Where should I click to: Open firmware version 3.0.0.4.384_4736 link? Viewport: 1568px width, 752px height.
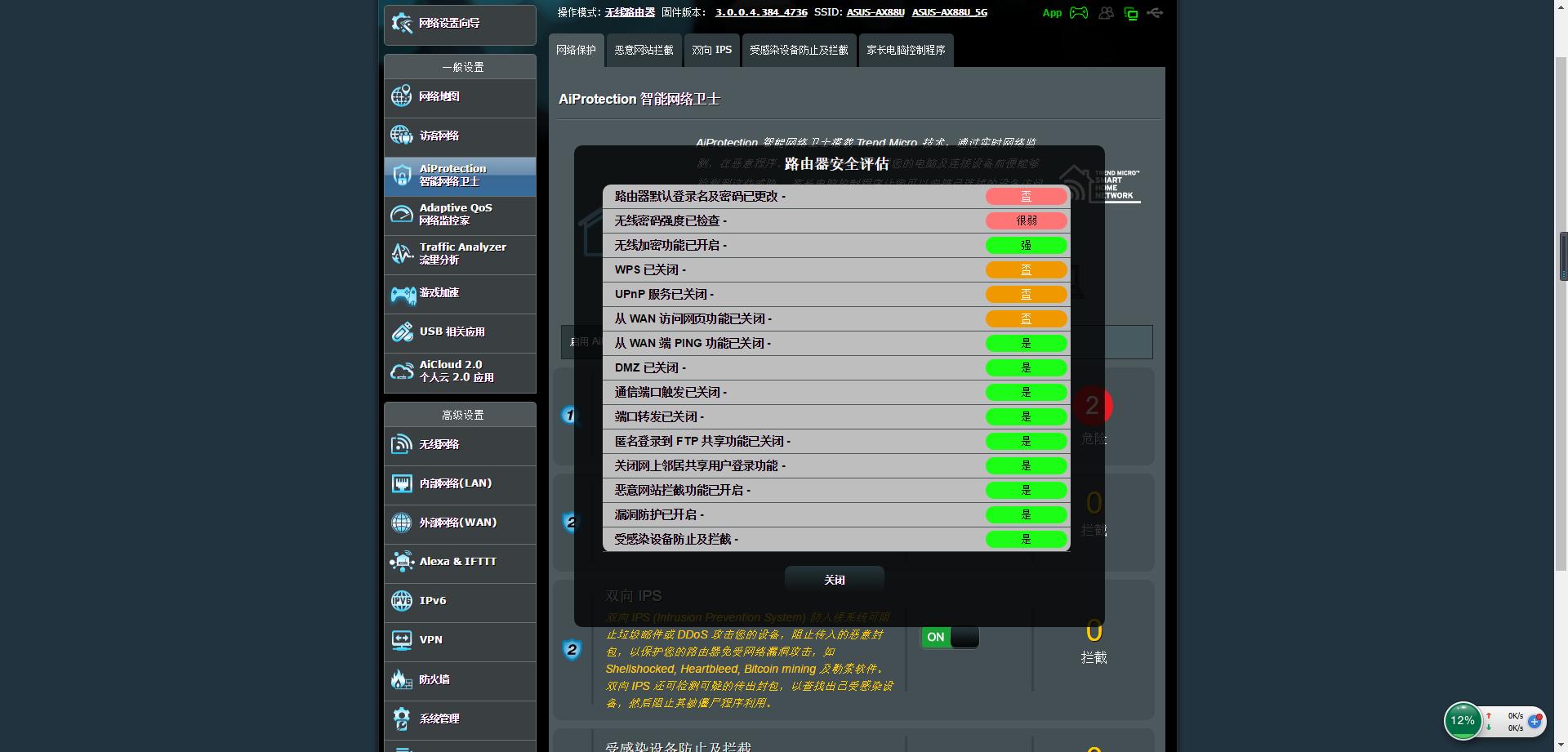click(761, 12)
